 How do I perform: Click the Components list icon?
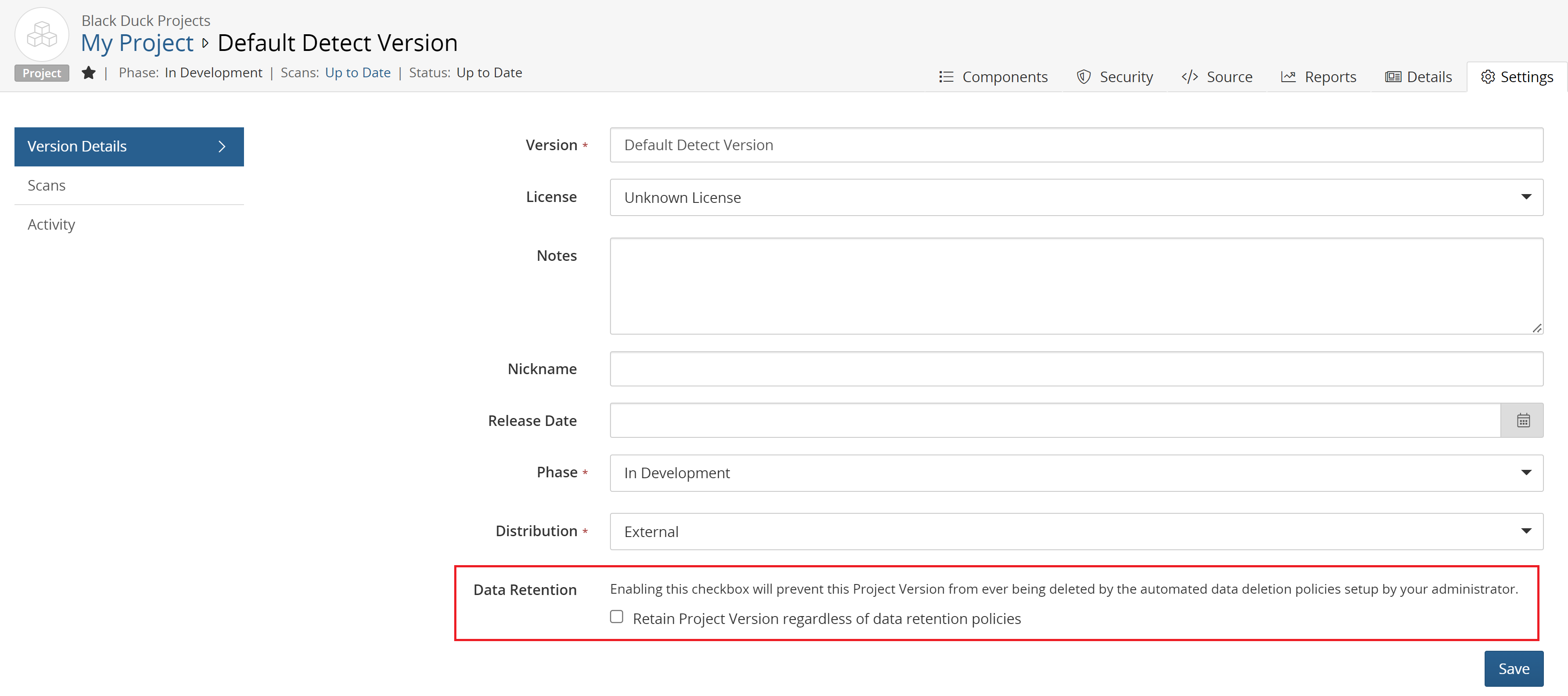point(945,77)
